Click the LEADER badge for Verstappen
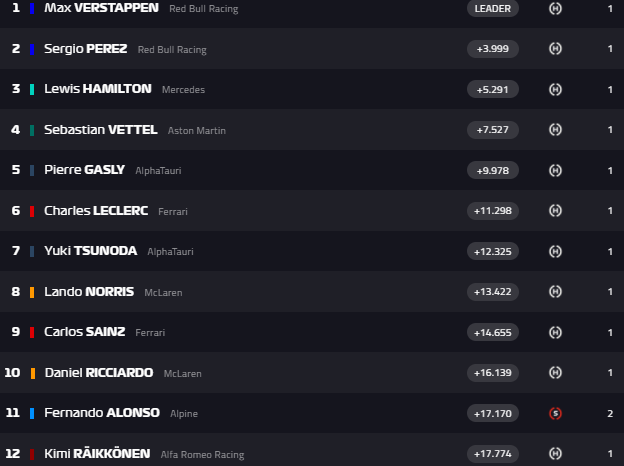This screenshot has height=466, width=624. pos(493,8)
